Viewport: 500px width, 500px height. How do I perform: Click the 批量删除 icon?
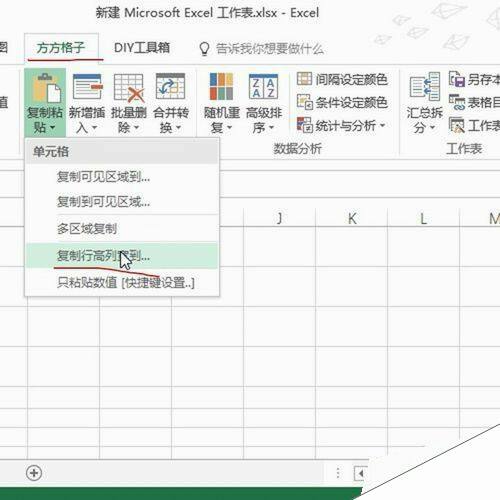(129, 87)
